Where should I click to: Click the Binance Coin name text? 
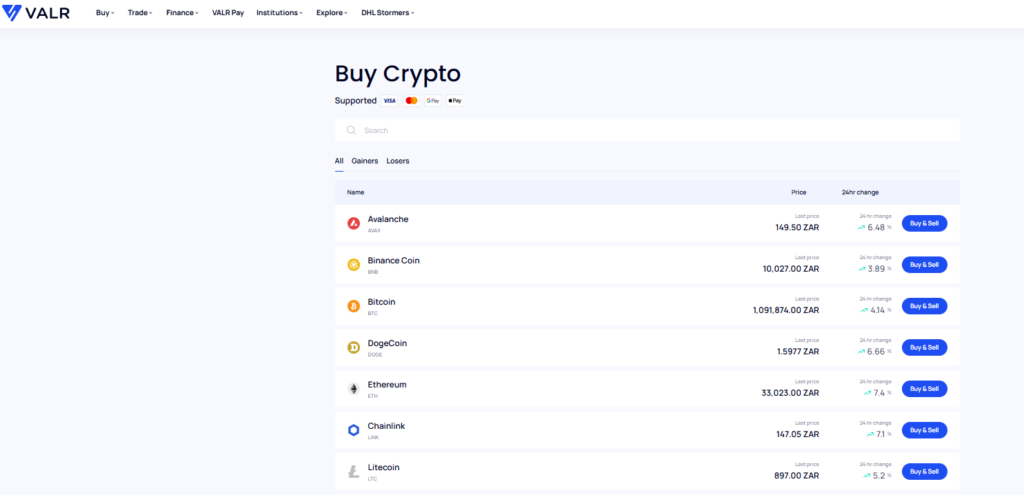pyautogui.click(x=394, y=261)
